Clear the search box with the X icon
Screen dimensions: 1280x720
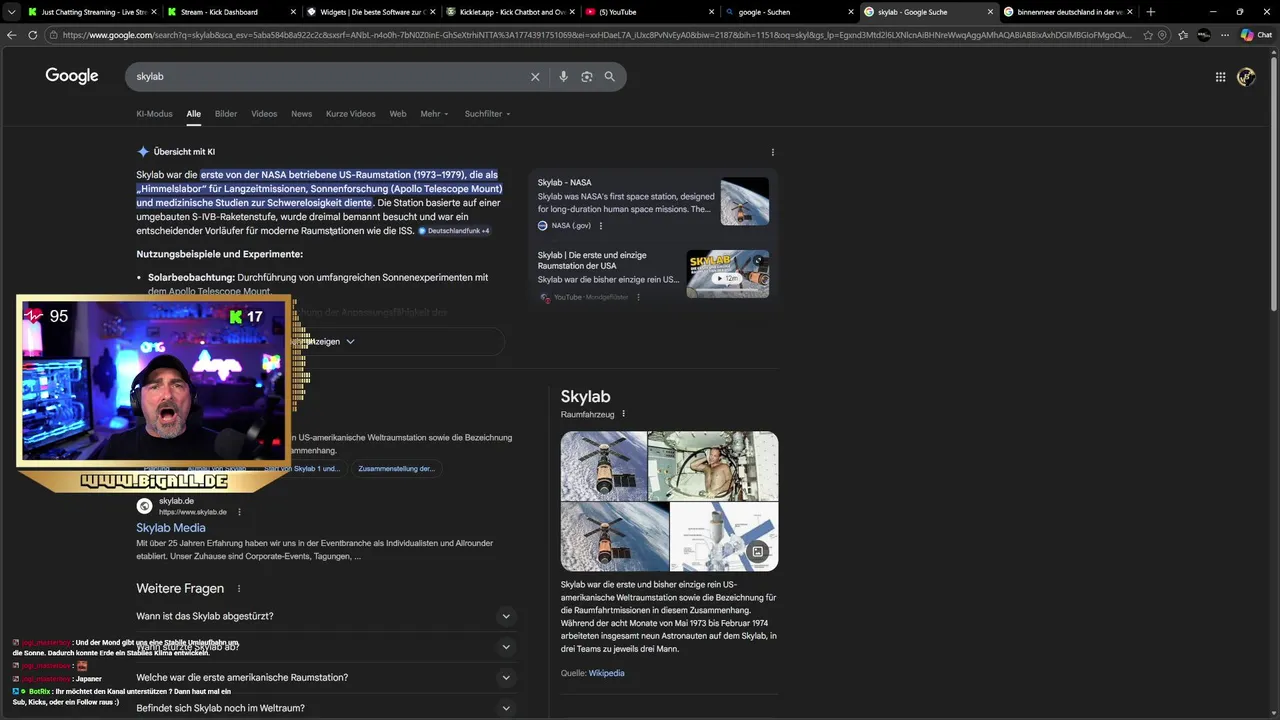click(535, 77)
